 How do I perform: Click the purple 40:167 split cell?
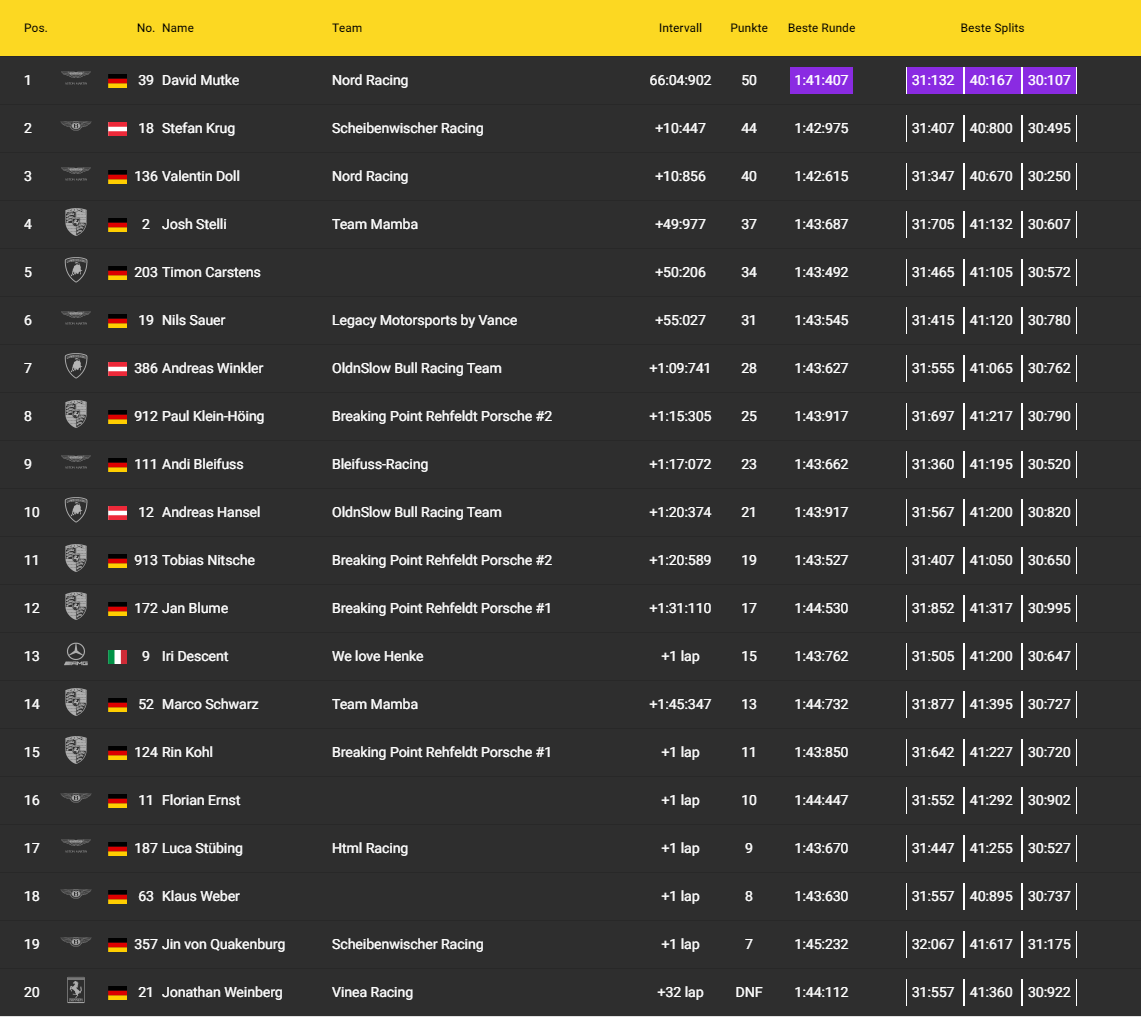pos(991,80)
